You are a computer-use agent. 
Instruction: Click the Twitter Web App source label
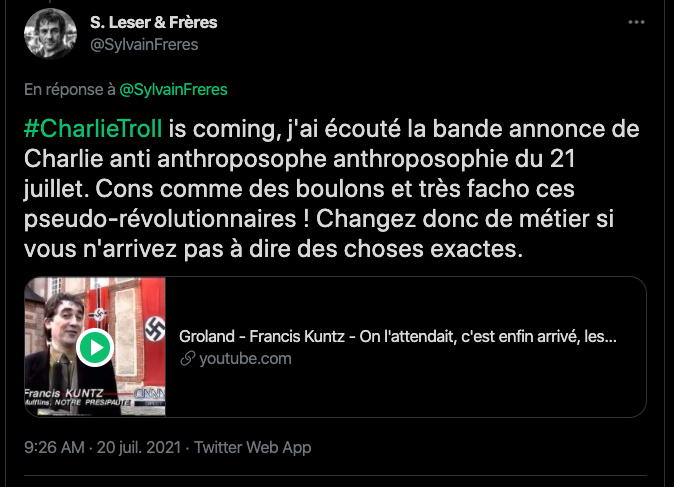coord(252,447)
